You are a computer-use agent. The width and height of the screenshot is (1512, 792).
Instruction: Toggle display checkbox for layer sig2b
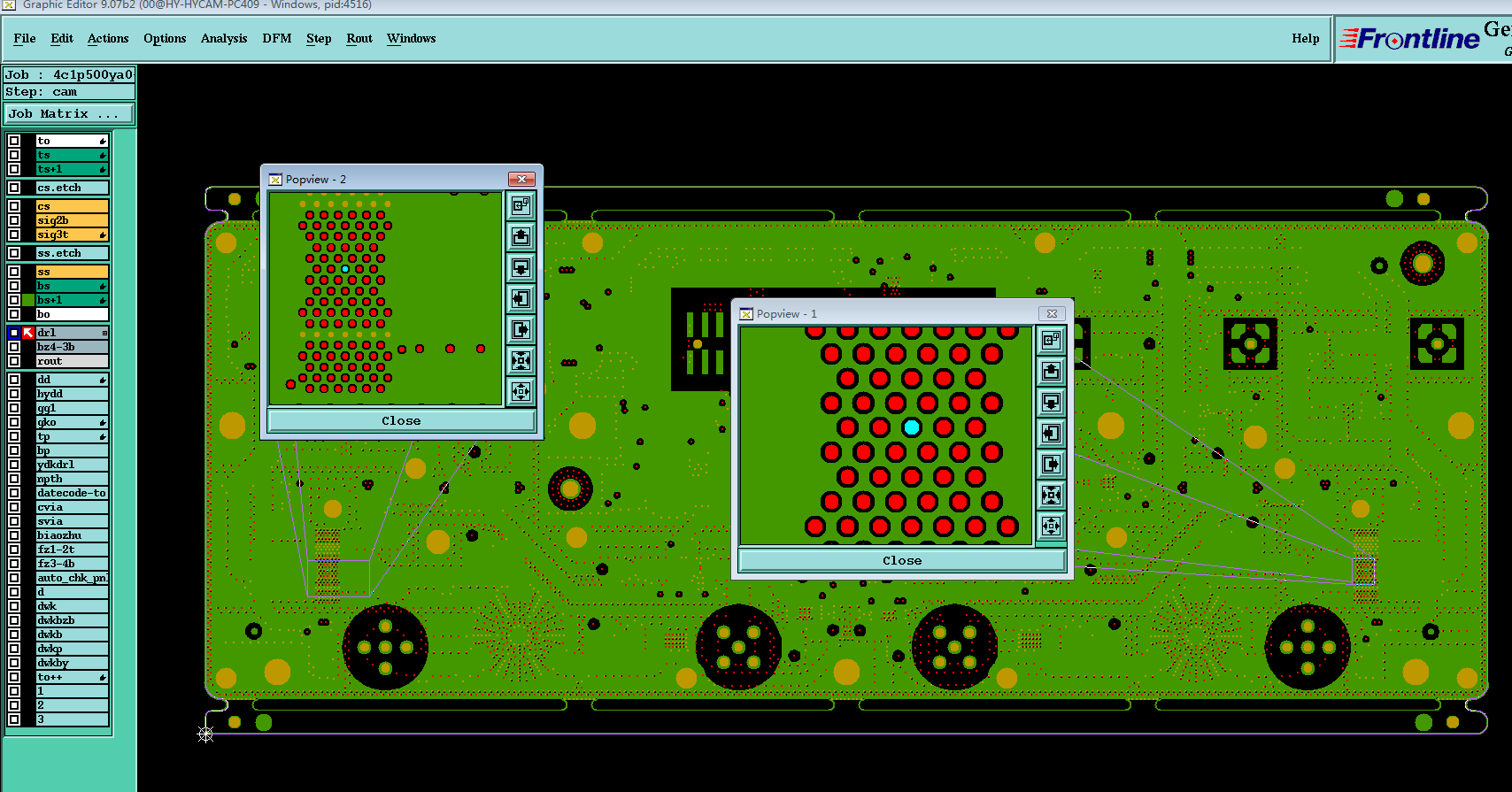pos(14,220)
